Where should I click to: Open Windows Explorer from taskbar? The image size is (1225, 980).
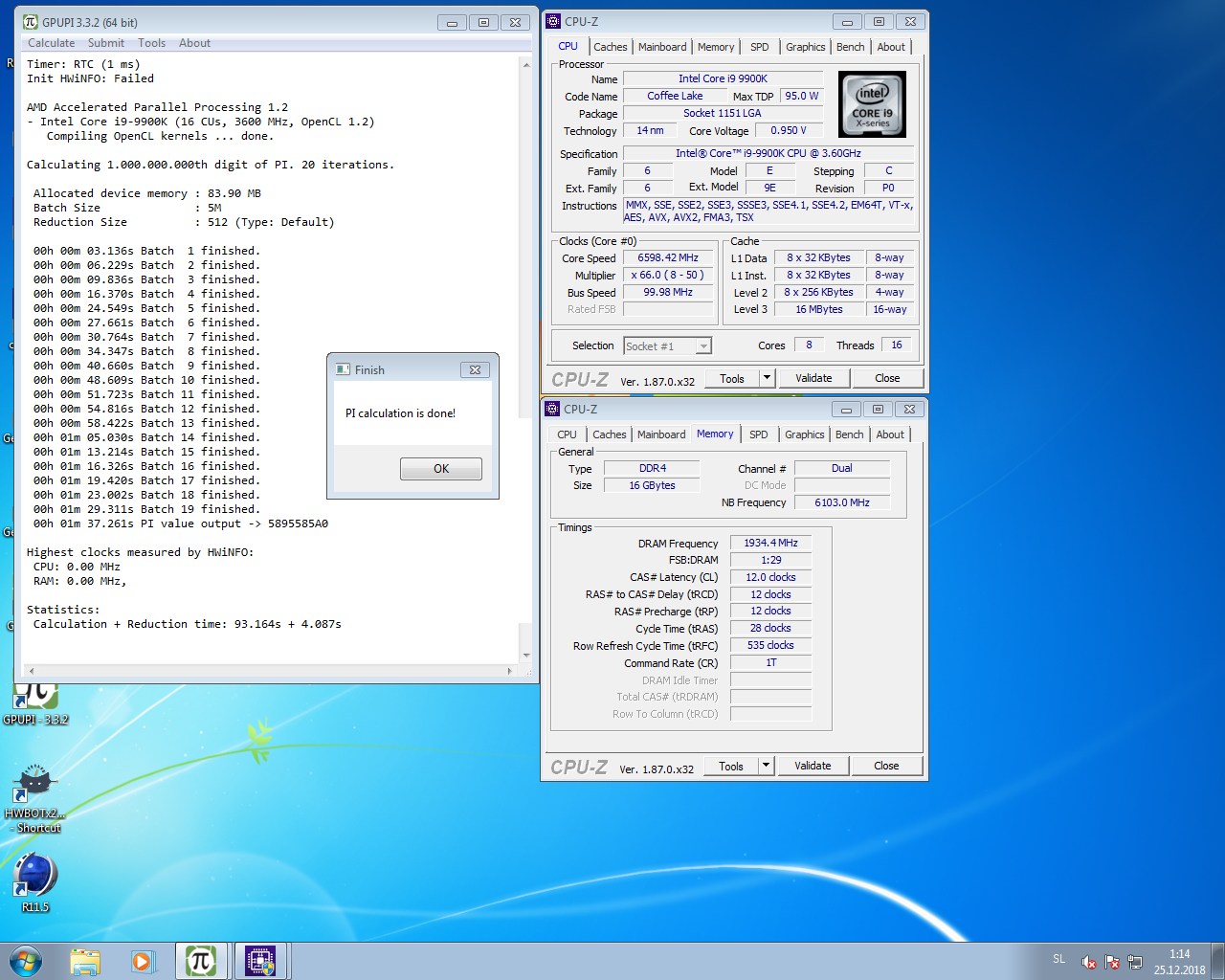pyautogui.click(x=84, y=961)
